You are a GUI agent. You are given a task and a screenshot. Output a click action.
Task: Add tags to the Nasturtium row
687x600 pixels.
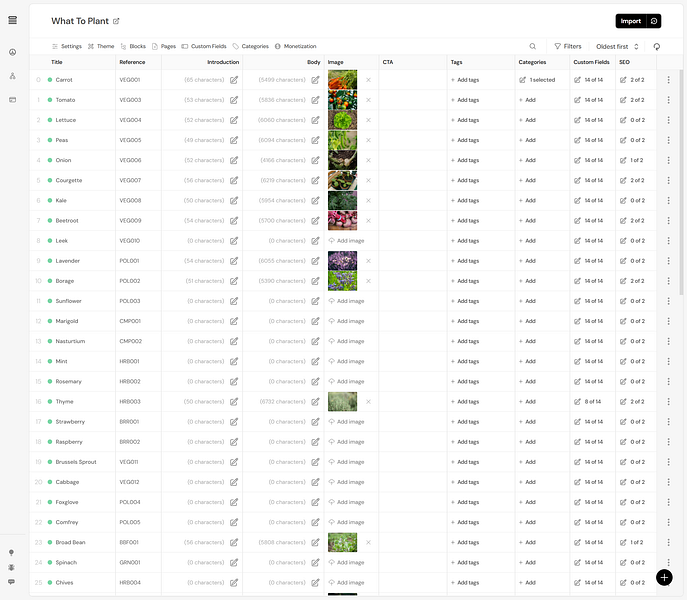pyautogui.click(x=465, y=341)
